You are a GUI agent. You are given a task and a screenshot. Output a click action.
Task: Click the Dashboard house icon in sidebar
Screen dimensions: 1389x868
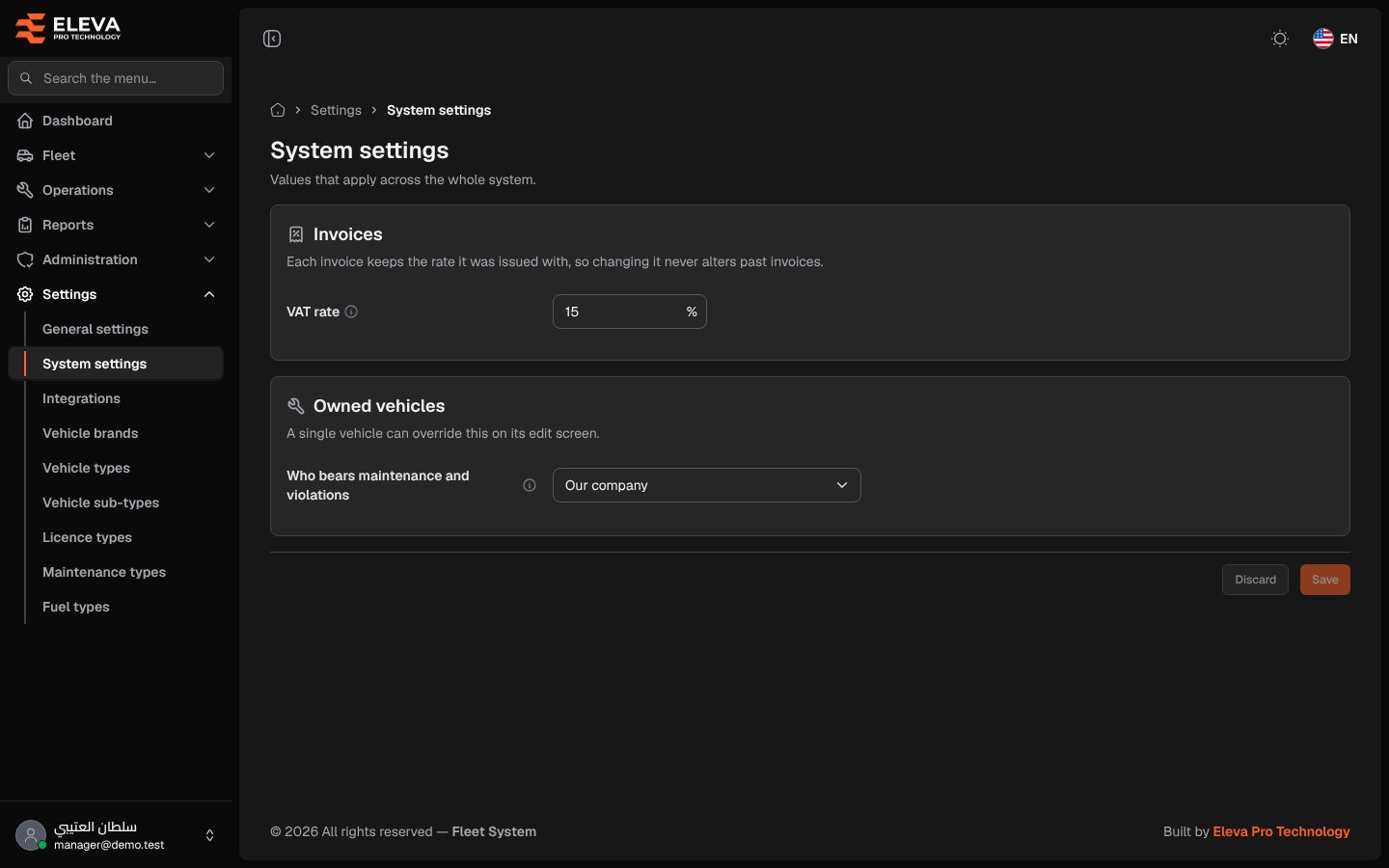25,121
